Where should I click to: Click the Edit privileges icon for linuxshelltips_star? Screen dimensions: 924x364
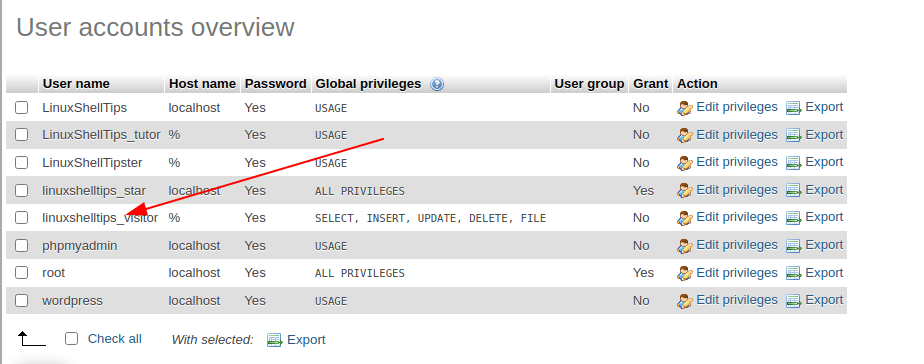pos(684,190)
